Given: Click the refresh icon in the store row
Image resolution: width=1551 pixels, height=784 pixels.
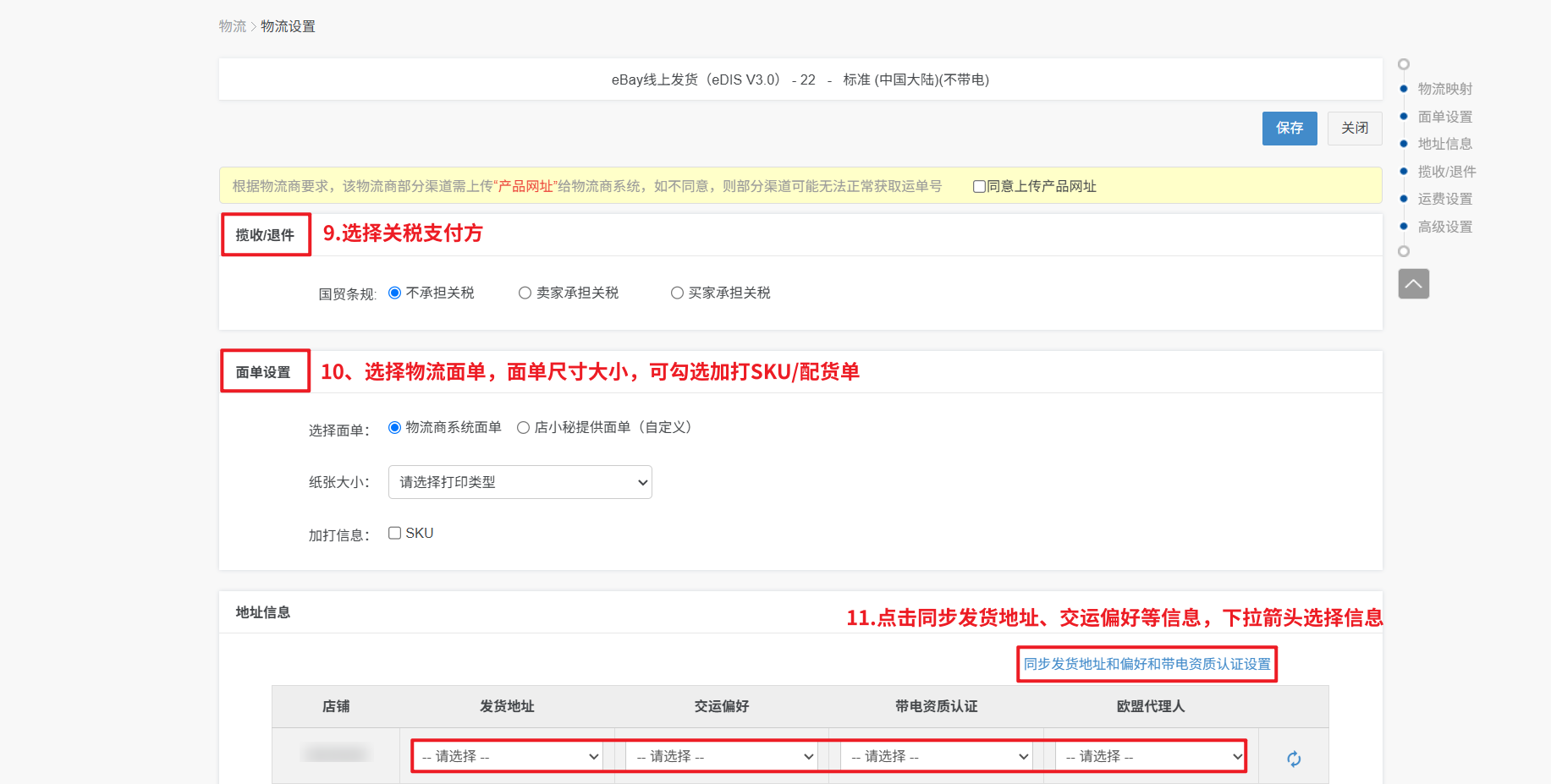Looking at the screenshot, I should pyautogui.click(x=1294, y=759).
